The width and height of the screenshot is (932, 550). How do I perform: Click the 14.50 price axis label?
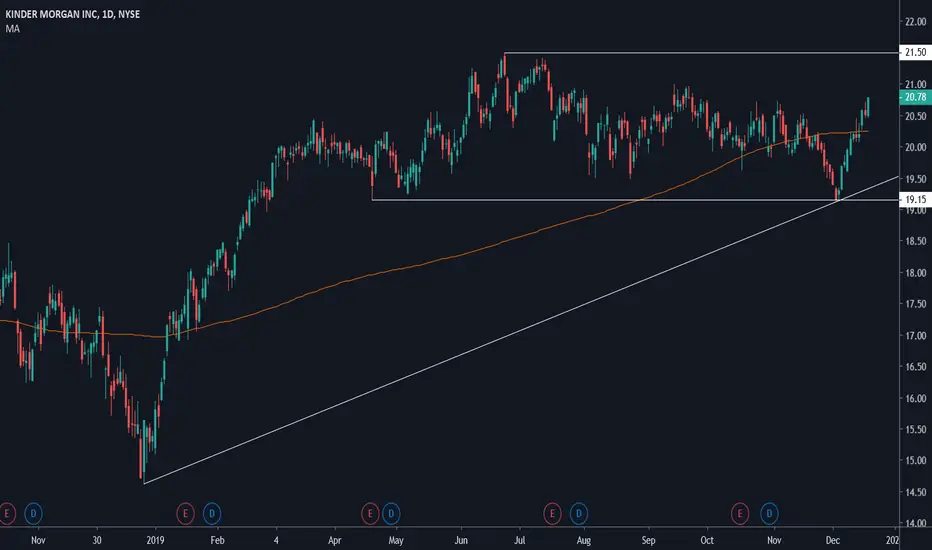(915, 492)
